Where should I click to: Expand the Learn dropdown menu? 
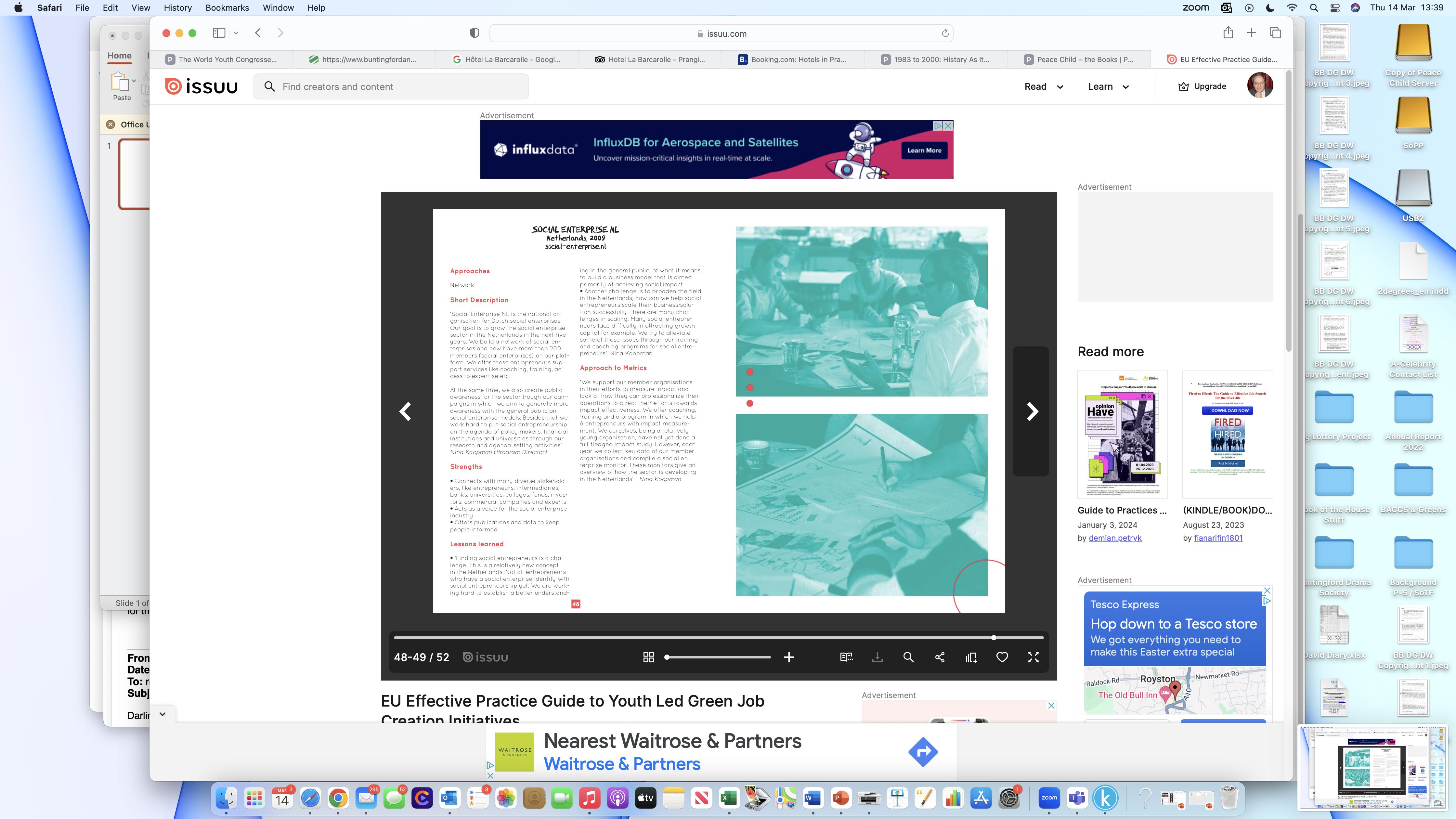pyautogui.click(x=1108, y=86)
